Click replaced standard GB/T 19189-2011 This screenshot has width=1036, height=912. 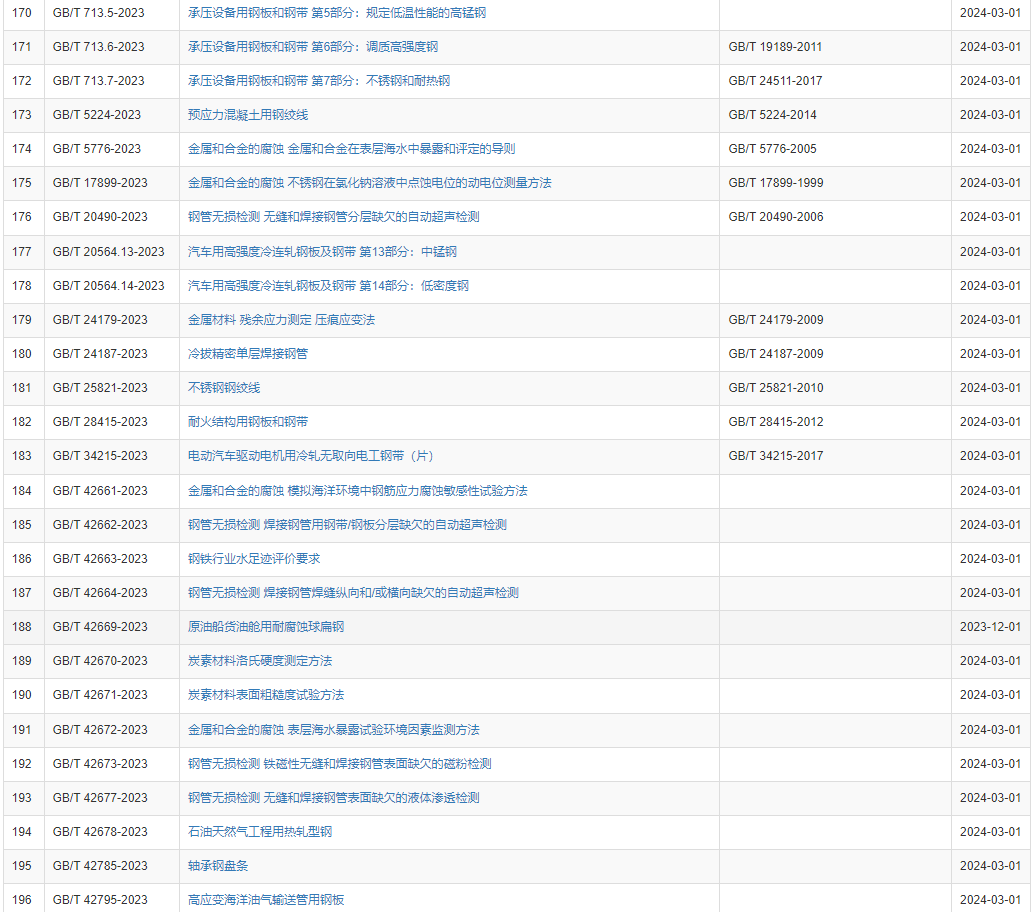point(776,47)
